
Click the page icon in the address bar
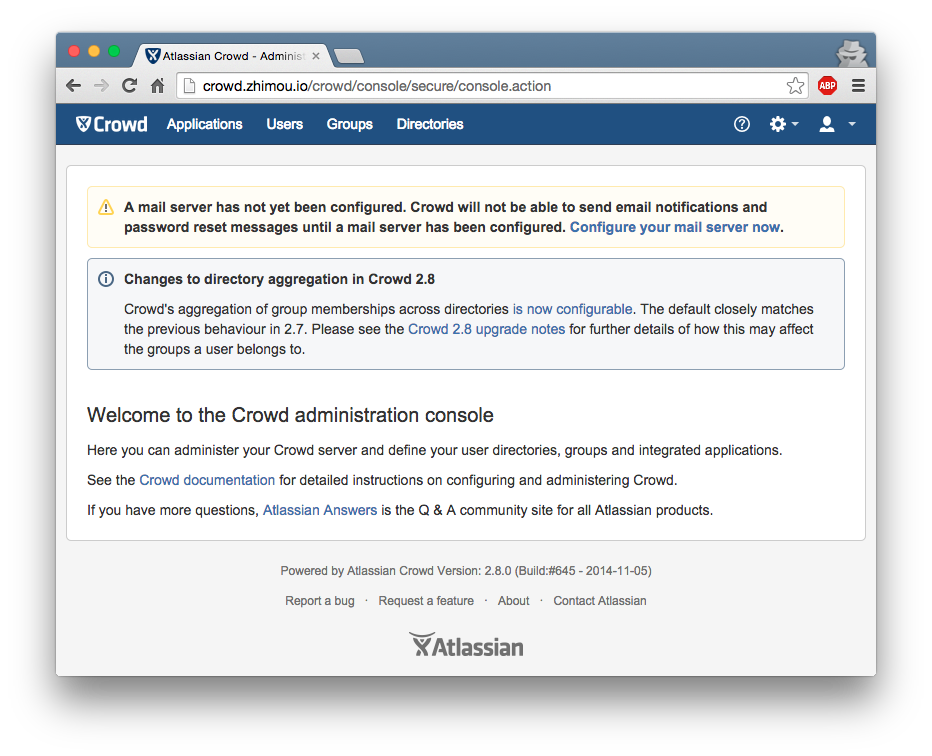(190, 86)
